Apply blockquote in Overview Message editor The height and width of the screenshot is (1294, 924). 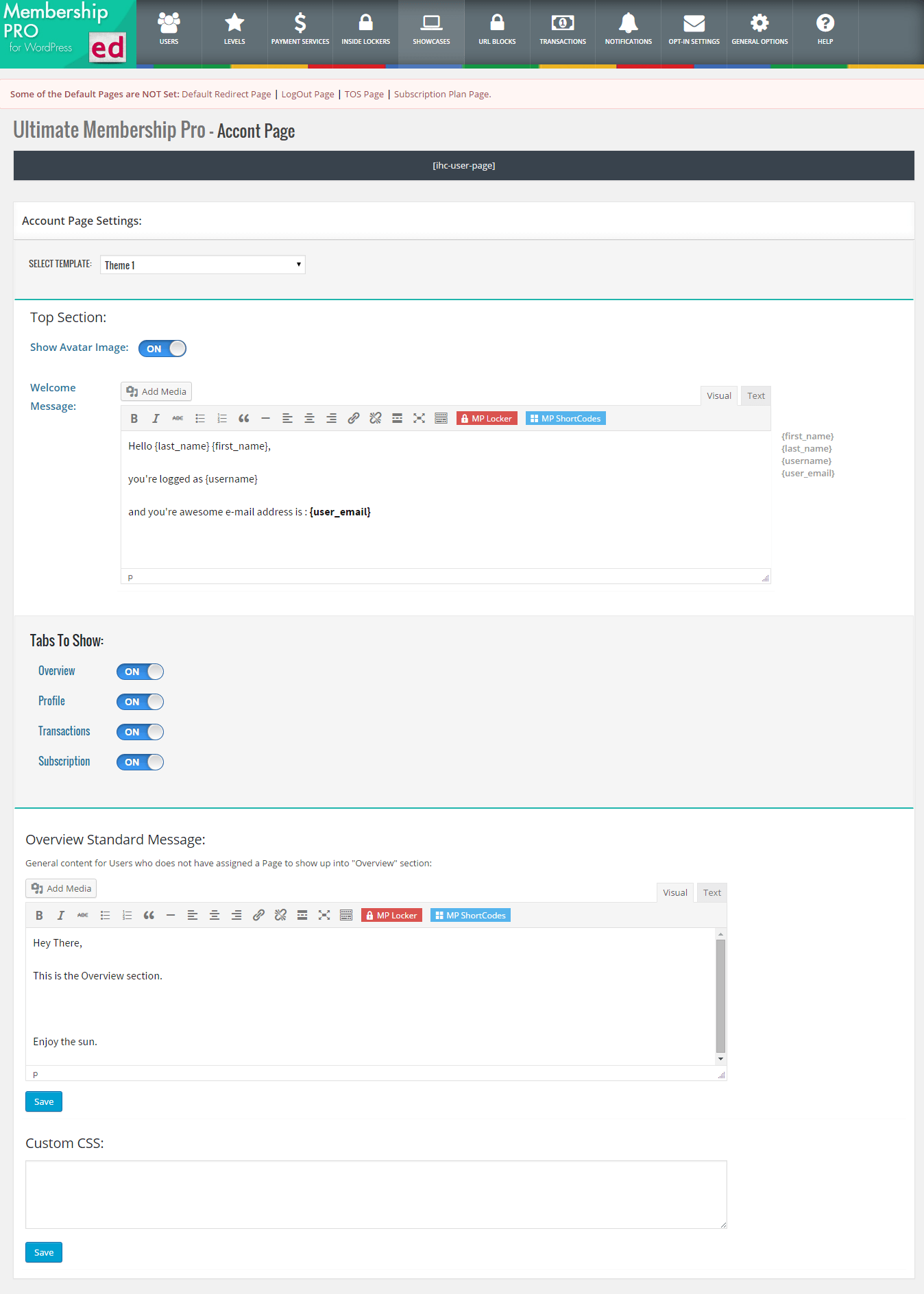coord(149,915)
